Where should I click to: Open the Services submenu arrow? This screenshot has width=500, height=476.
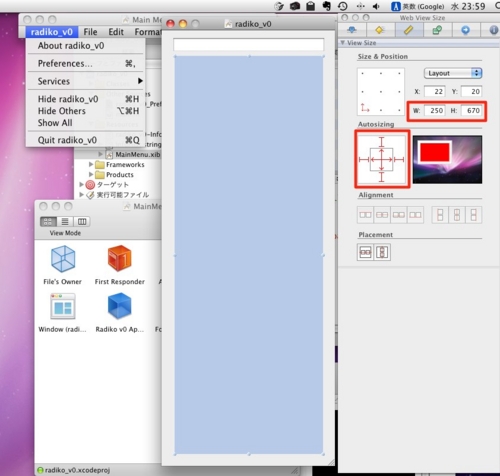(x=140, y=81)
